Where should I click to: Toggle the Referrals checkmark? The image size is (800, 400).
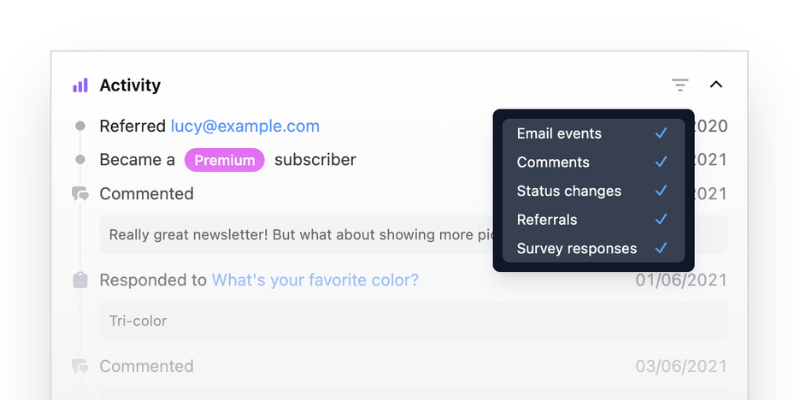(x=661, y=219)
